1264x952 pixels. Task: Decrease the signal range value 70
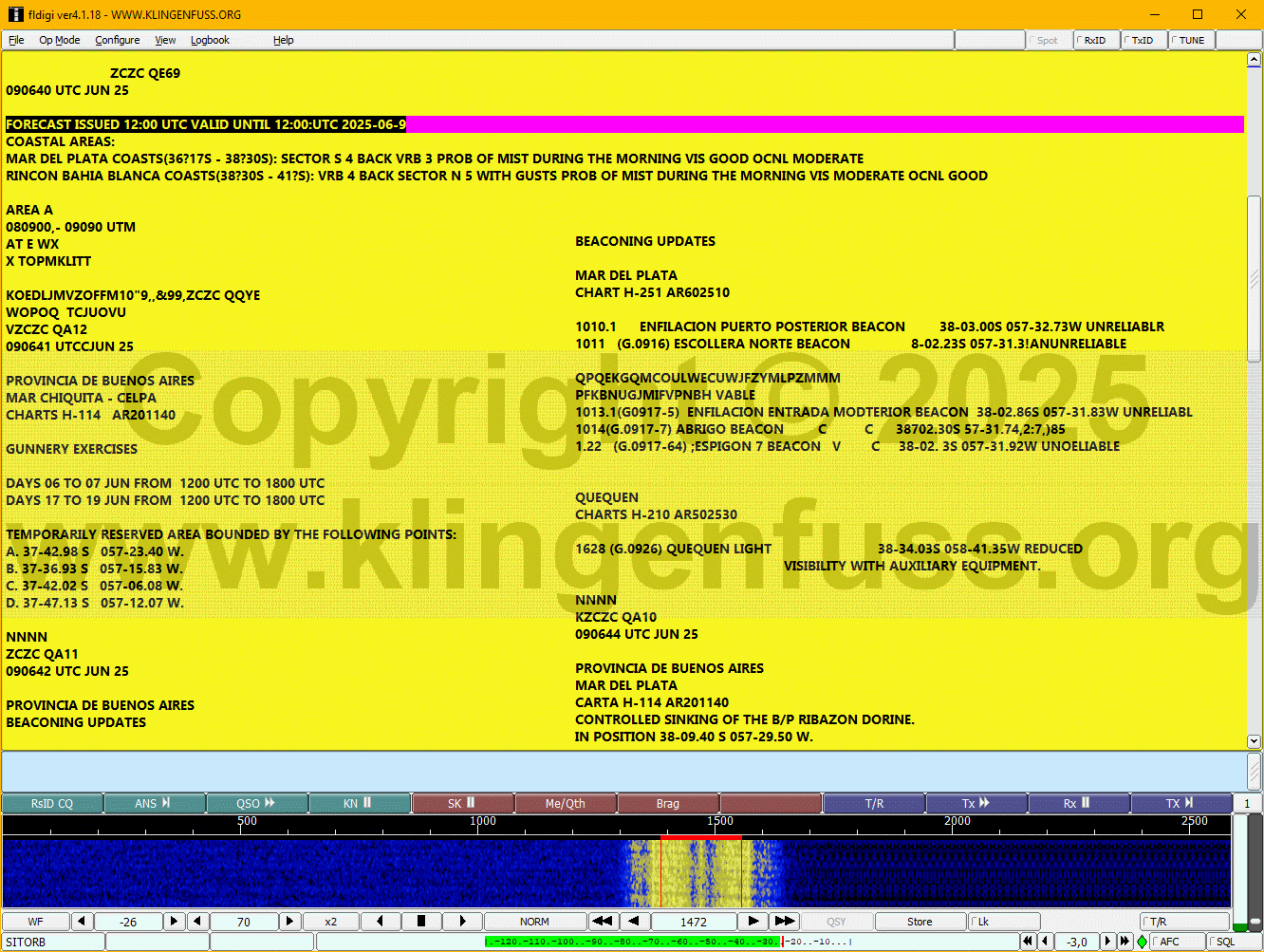coord(198,921)
